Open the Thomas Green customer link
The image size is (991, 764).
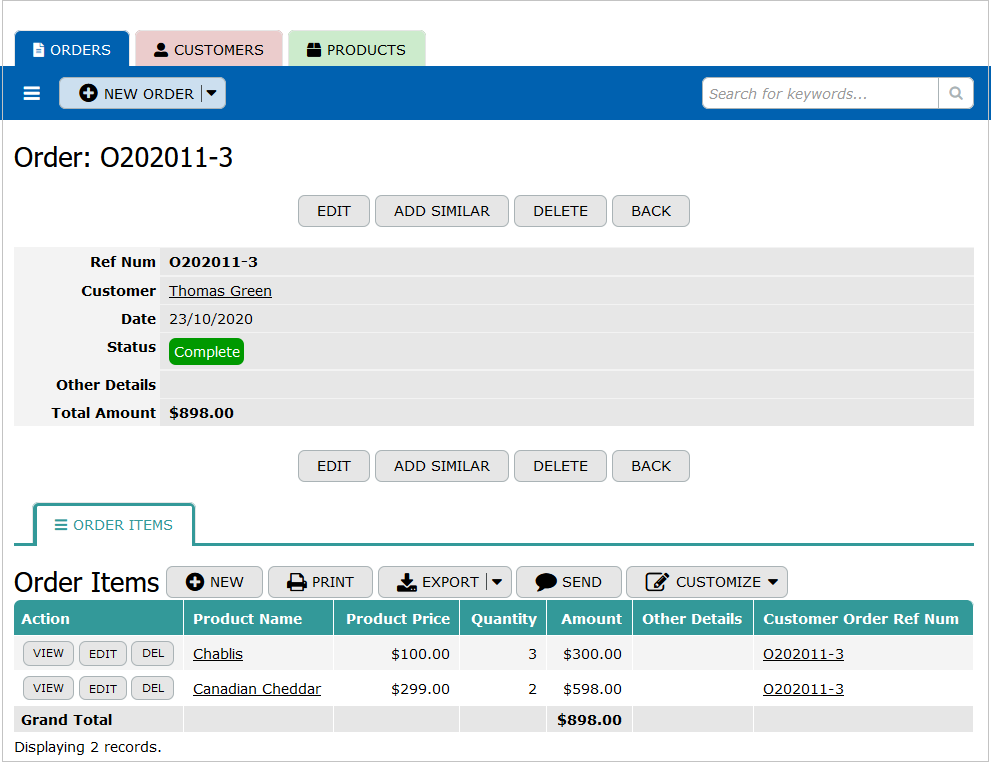tap(220, 291)
